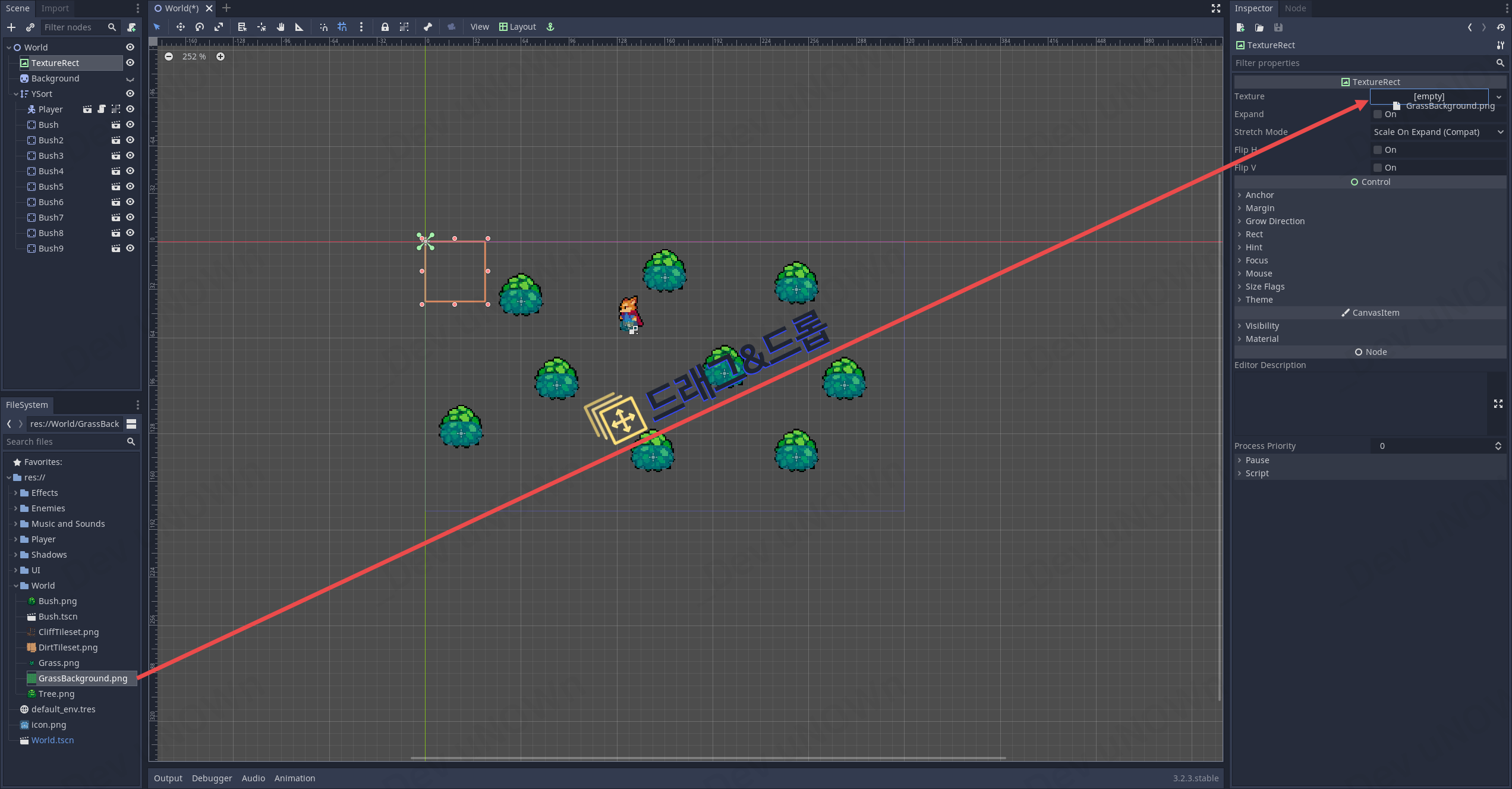
Task: Enable the Expand checkbox
Action: coord(1378,114)
